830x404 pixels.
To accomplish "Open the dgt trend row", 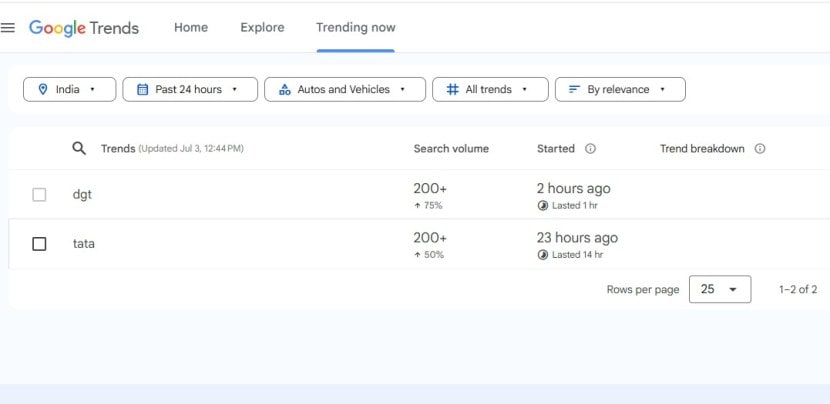I will tap(419, 194).
